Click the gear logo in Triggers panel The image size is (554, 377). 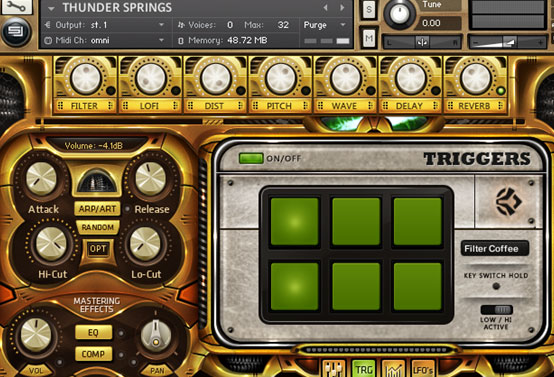click(x=508, y=202)
